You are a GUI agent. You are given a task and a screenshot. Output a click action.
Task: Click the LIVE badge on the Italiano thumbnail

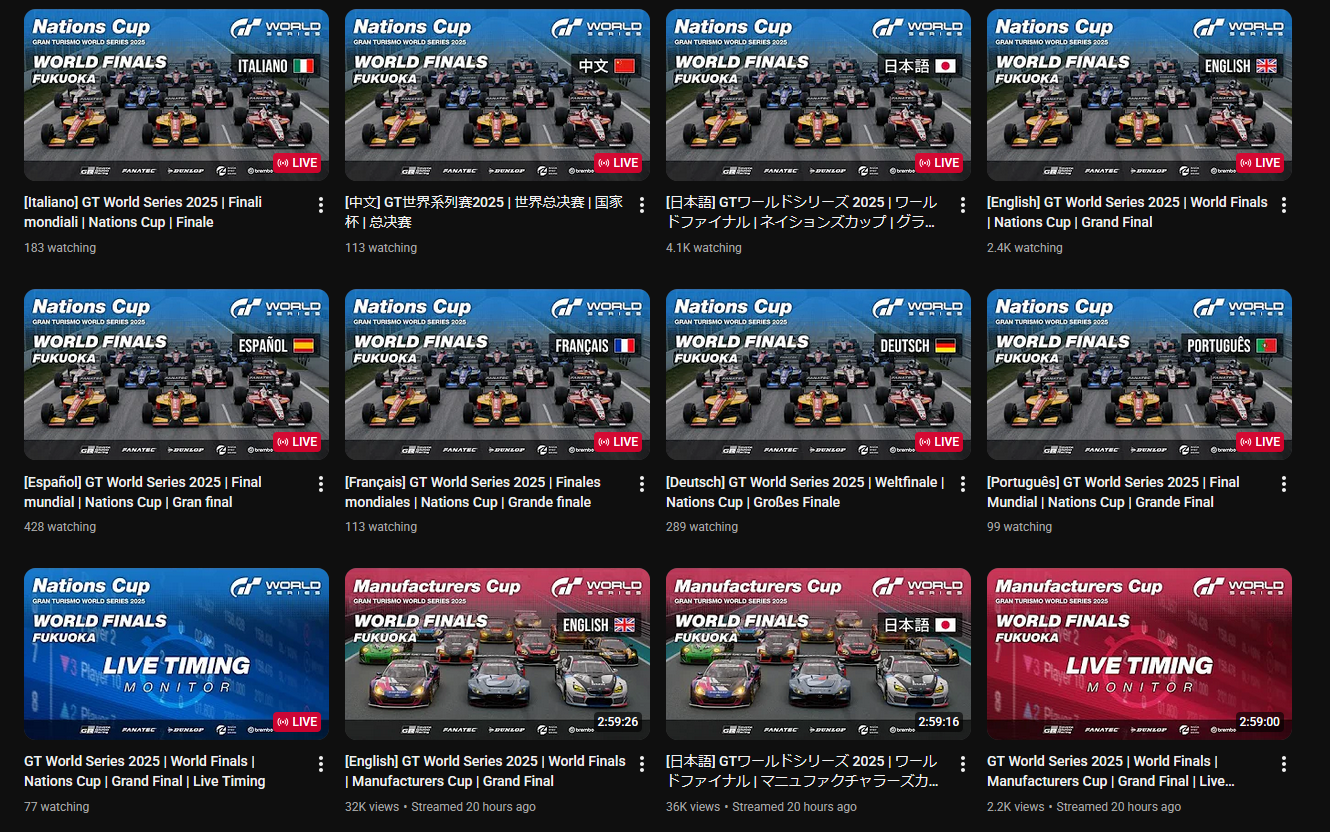pyautogui.click(x=297, y=163)
